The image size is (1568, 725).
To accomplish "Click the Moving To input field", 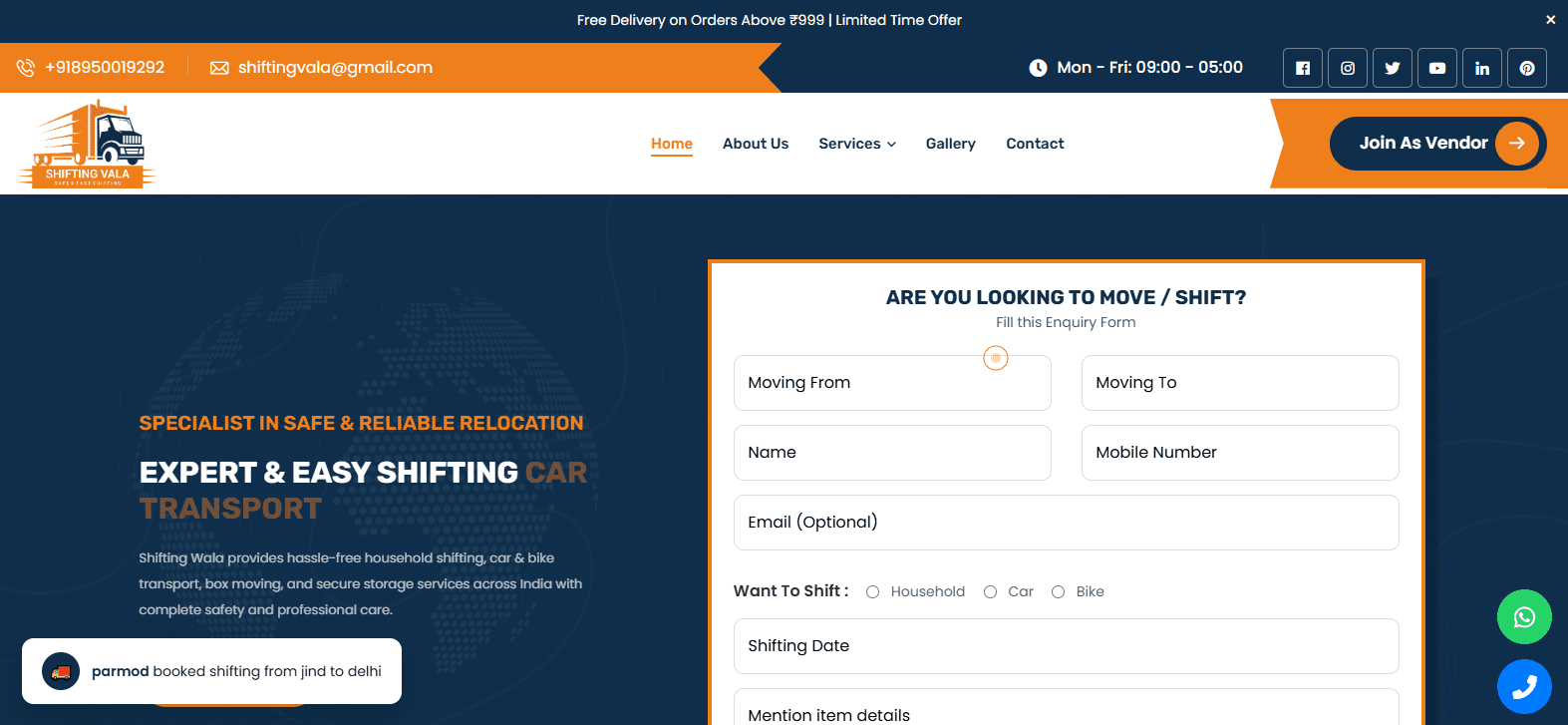I will pos(1240,383).
